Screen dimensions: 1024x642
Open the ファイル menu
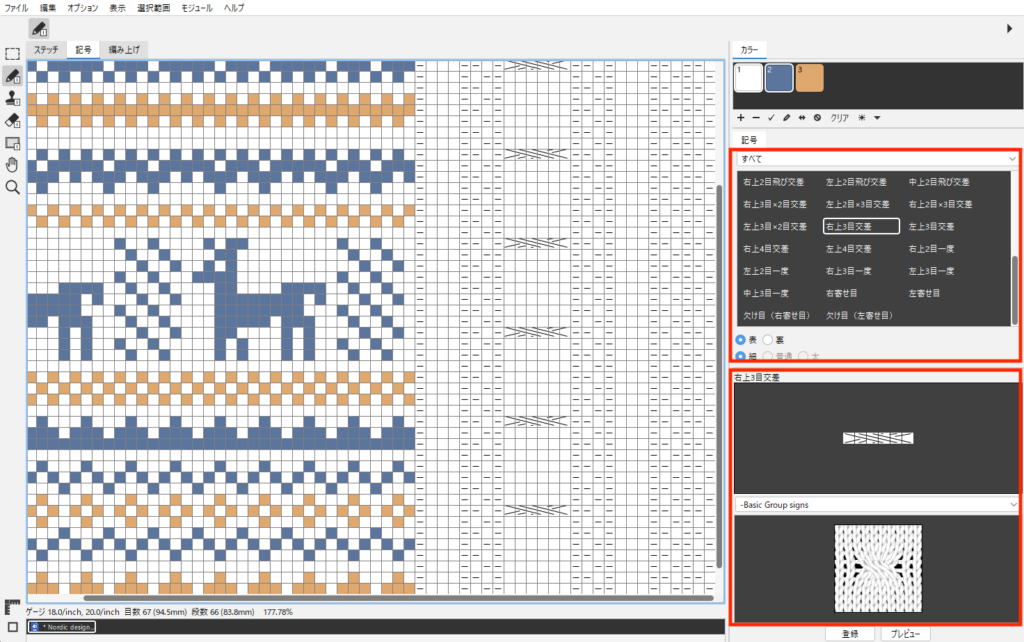coord(16,8)
